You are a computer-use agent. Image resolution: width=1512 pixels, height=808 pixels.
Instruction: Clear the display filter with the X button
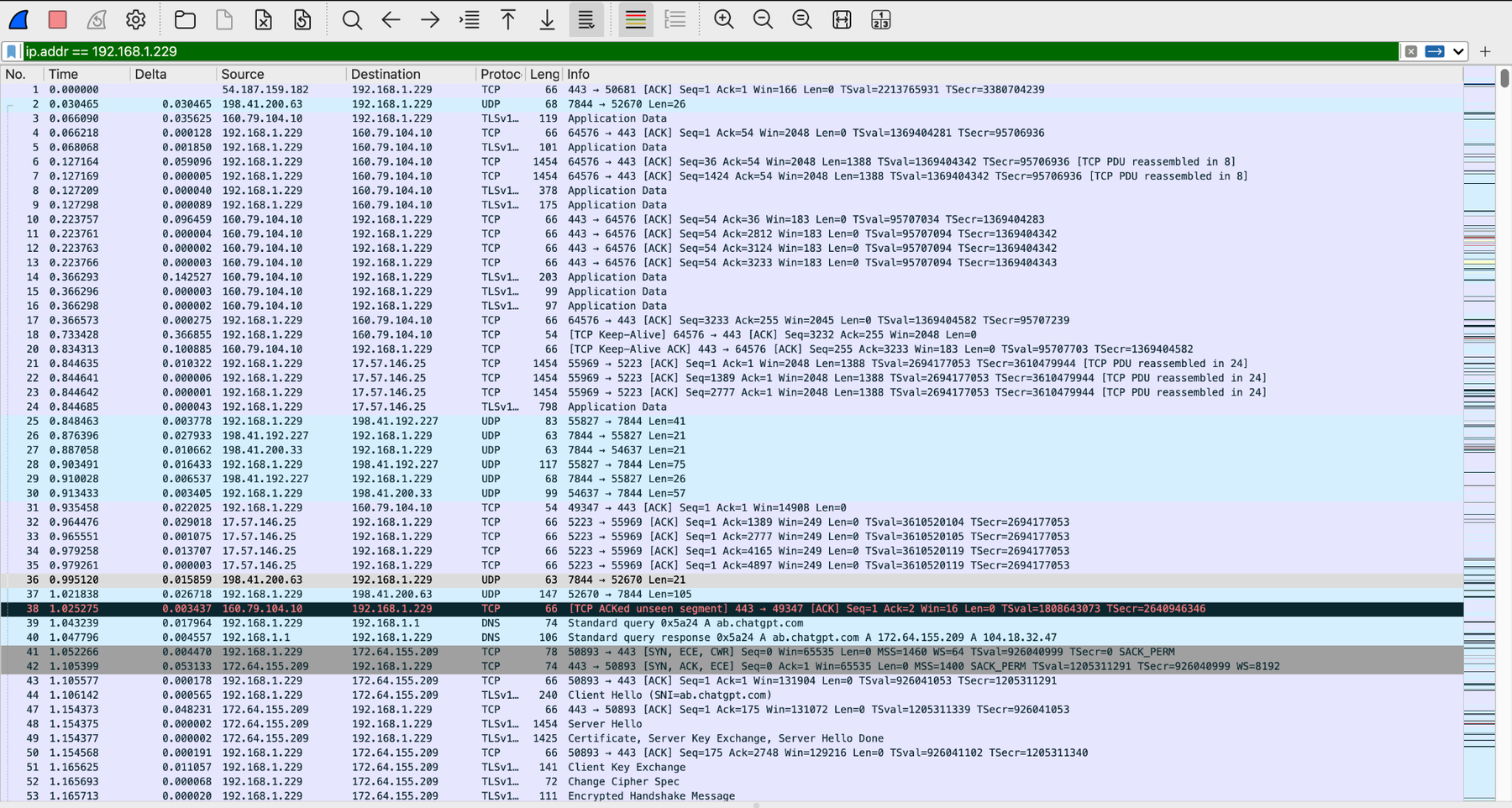click(x=1411, y=51)
